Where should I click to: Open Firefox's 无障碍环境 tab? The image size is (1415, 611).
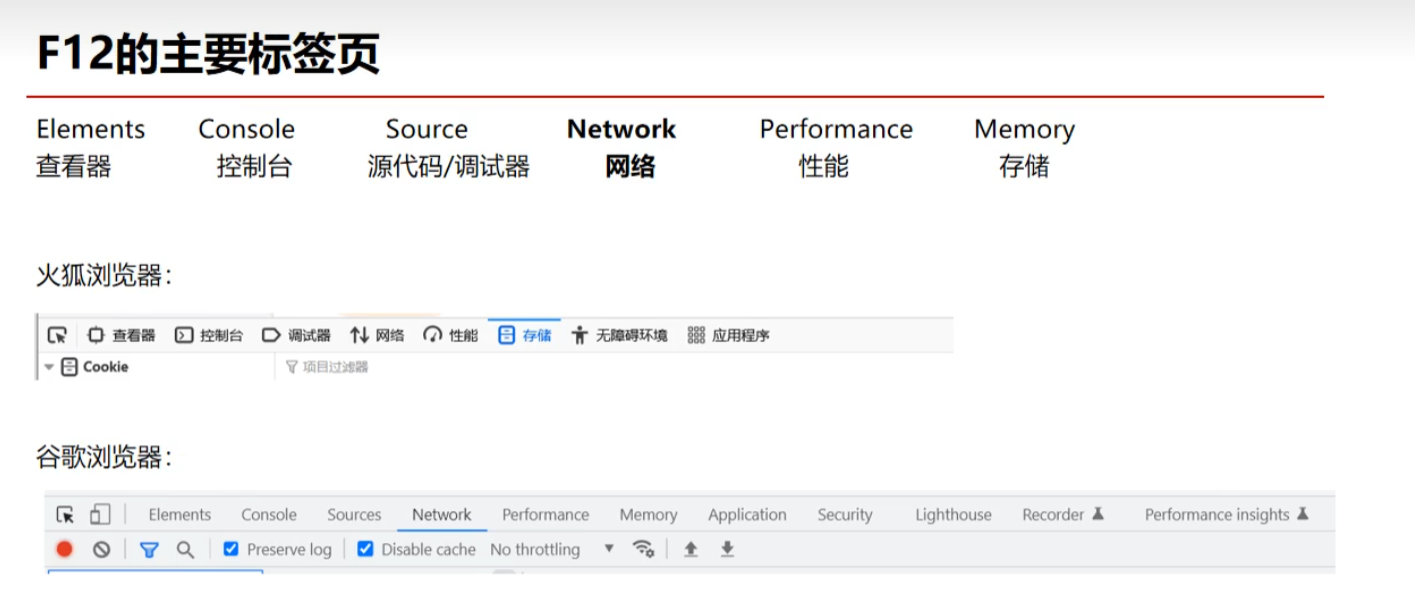tap(619, 335)
